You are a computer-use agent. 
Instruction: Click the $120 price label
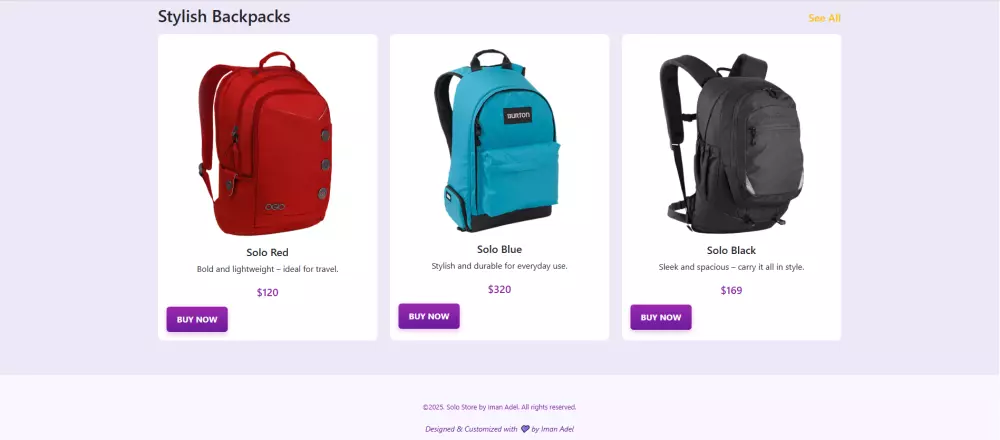pyautogui.click(x=267, y=293)
